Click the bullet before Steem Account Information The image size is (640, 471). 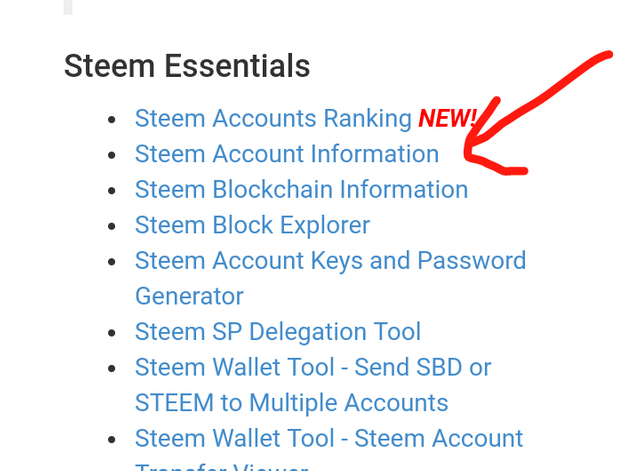112,155
